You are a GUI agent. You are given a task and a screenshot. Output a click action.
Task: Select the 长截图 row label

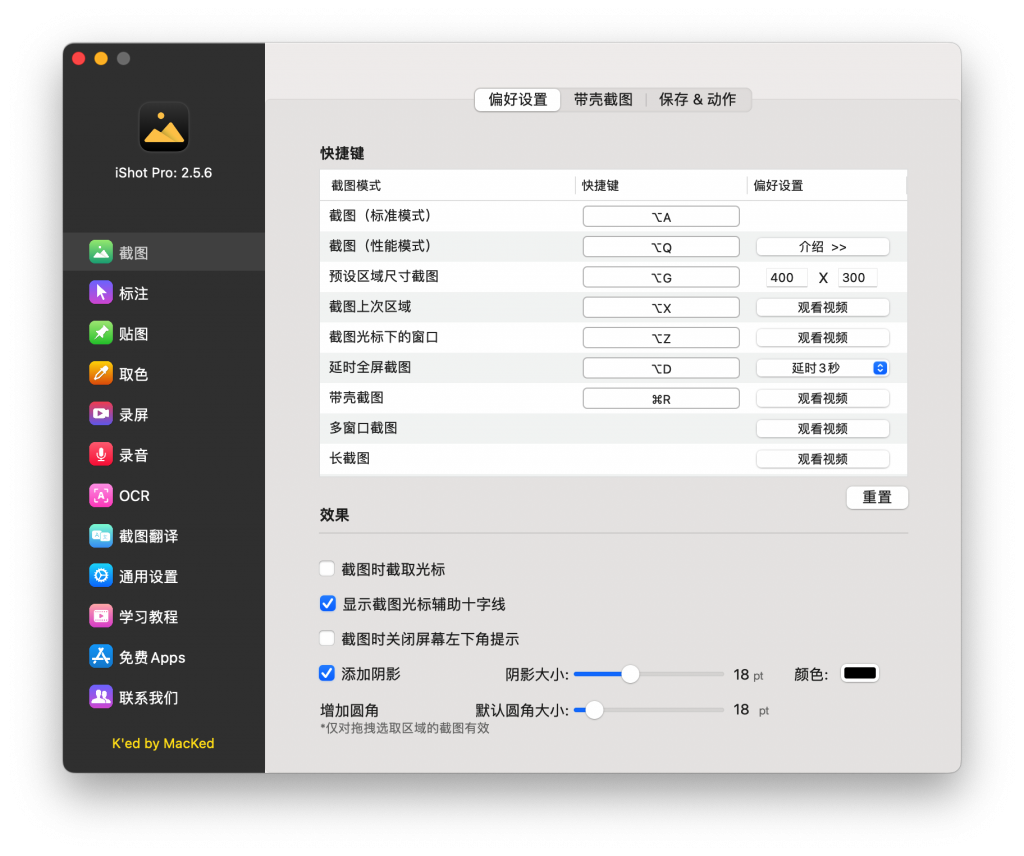[x=349, y=458]
